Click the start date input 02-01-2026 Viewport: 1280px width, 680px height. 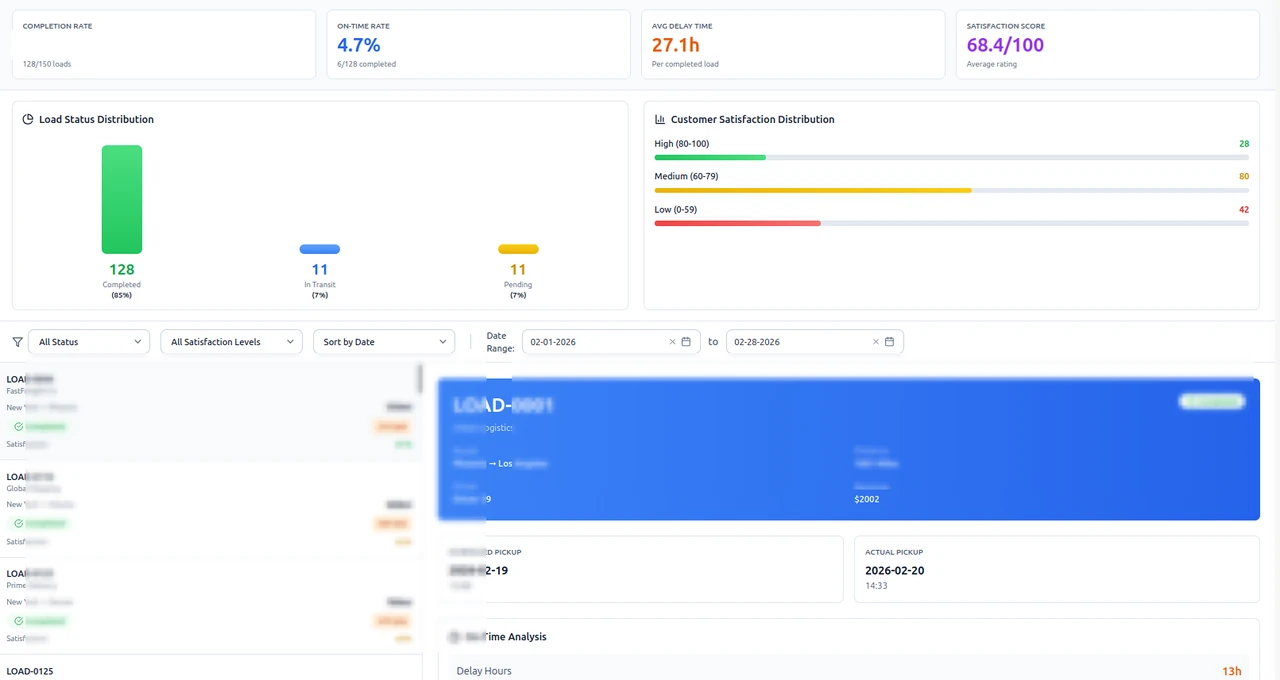tap(611, 342)
